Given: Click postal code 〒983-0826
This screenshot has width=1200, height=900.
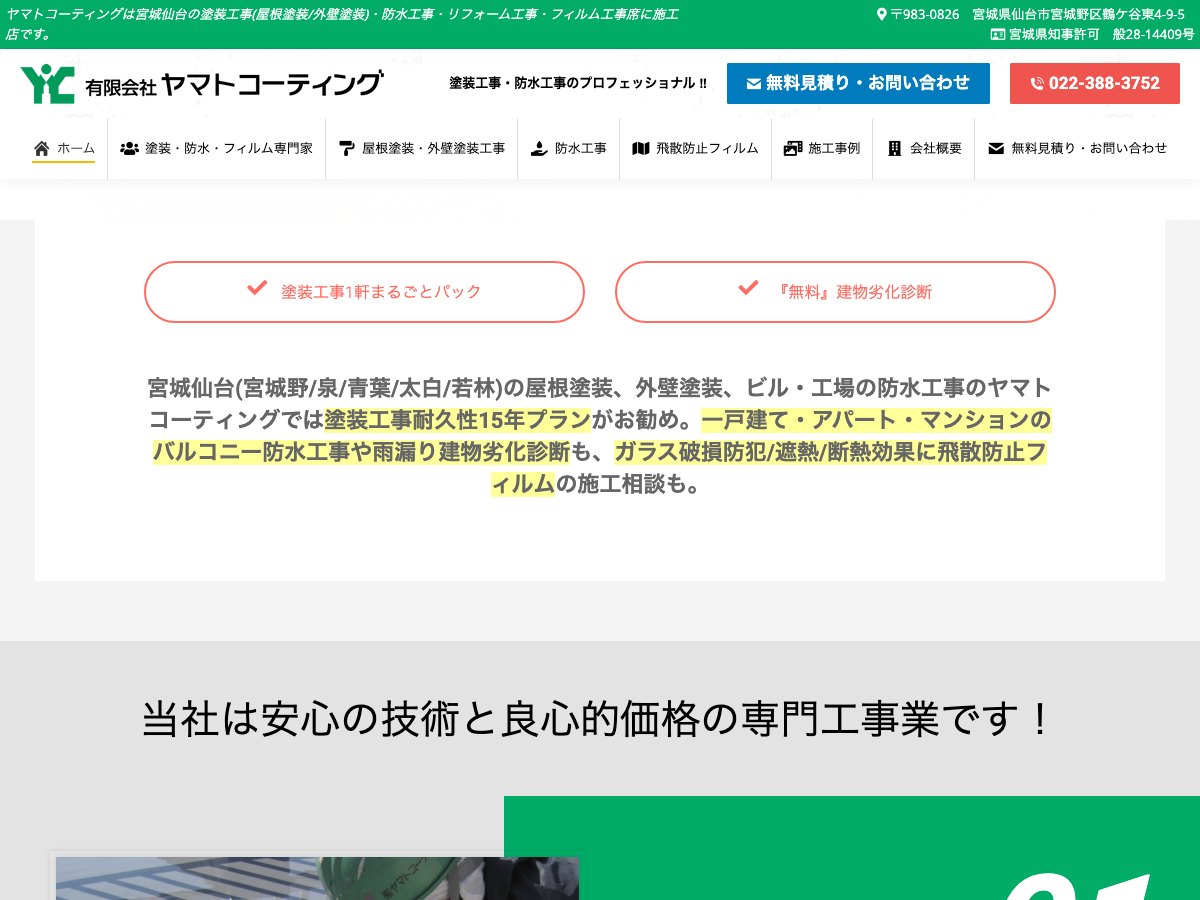Looking at the screenshot, I should click(925, 14).
